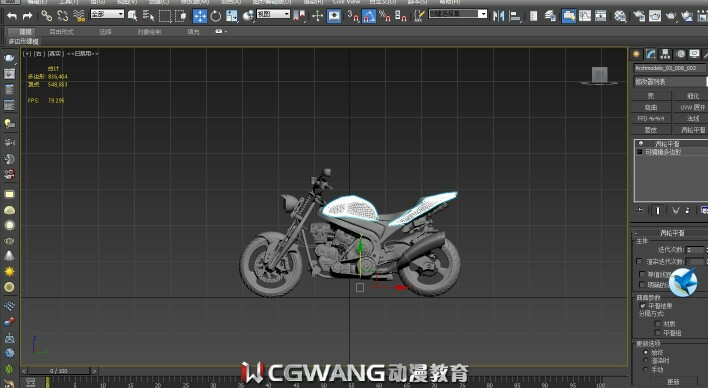Screen dimensions: 708x388
Task: Click the Select and Place tool
Action: (248, 16)
